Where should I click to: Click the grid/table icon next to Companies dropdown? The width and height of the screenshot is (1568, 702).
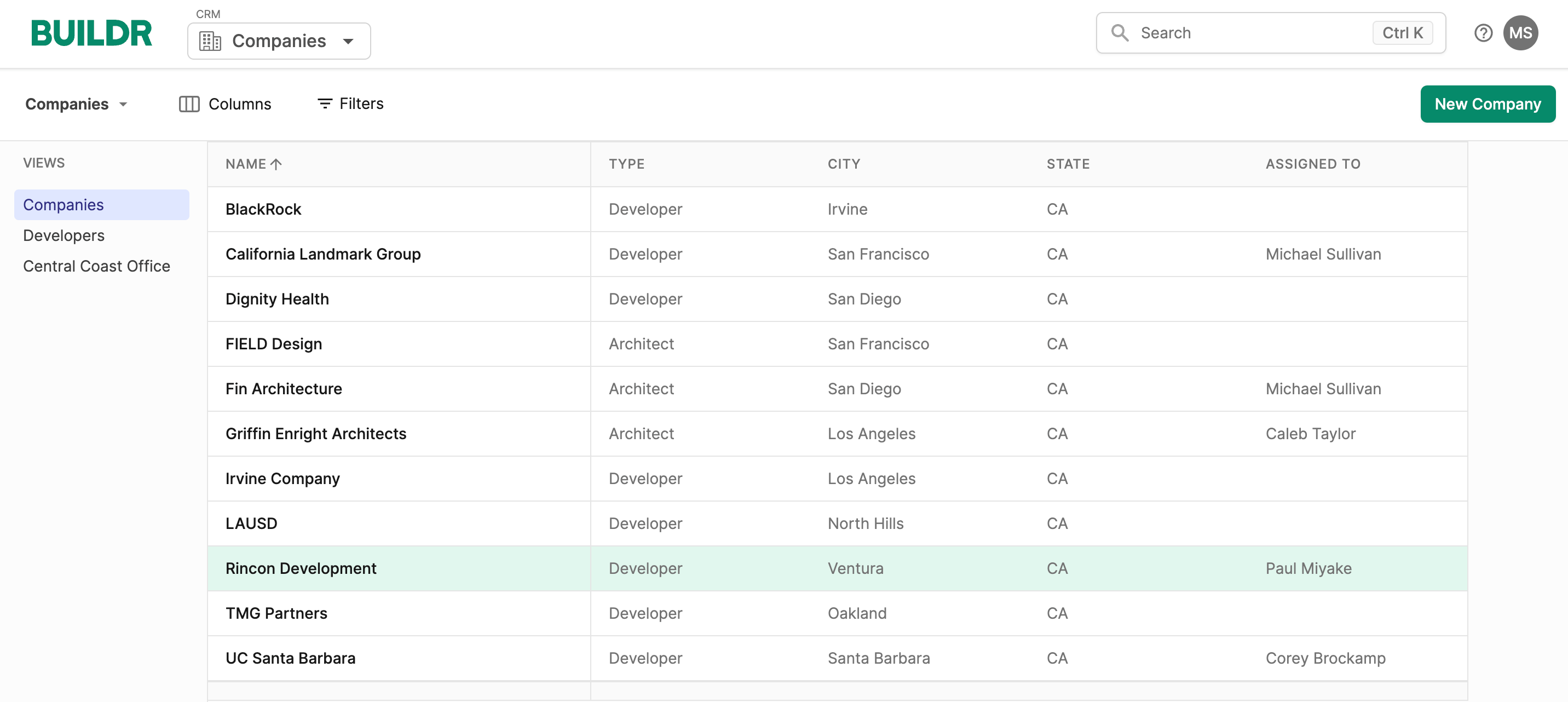pyautogui.click(x=210, y=40)
